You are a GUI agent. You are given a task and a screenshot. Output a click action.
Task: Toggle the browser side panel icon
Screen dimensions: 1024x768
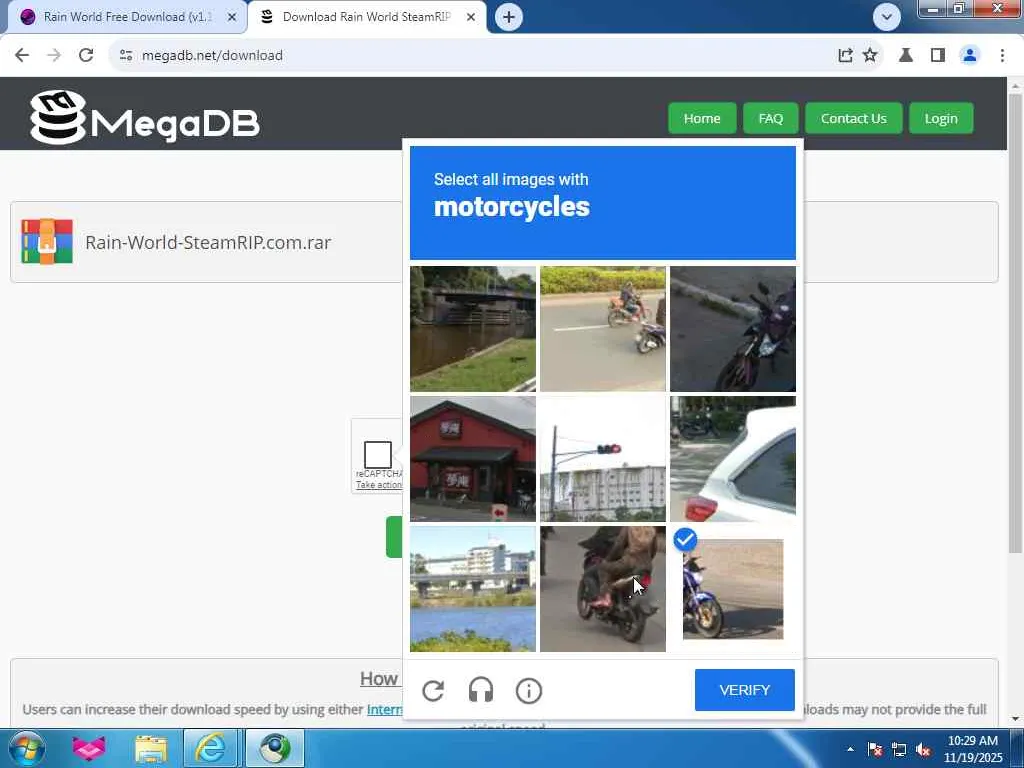click(938, 56)
